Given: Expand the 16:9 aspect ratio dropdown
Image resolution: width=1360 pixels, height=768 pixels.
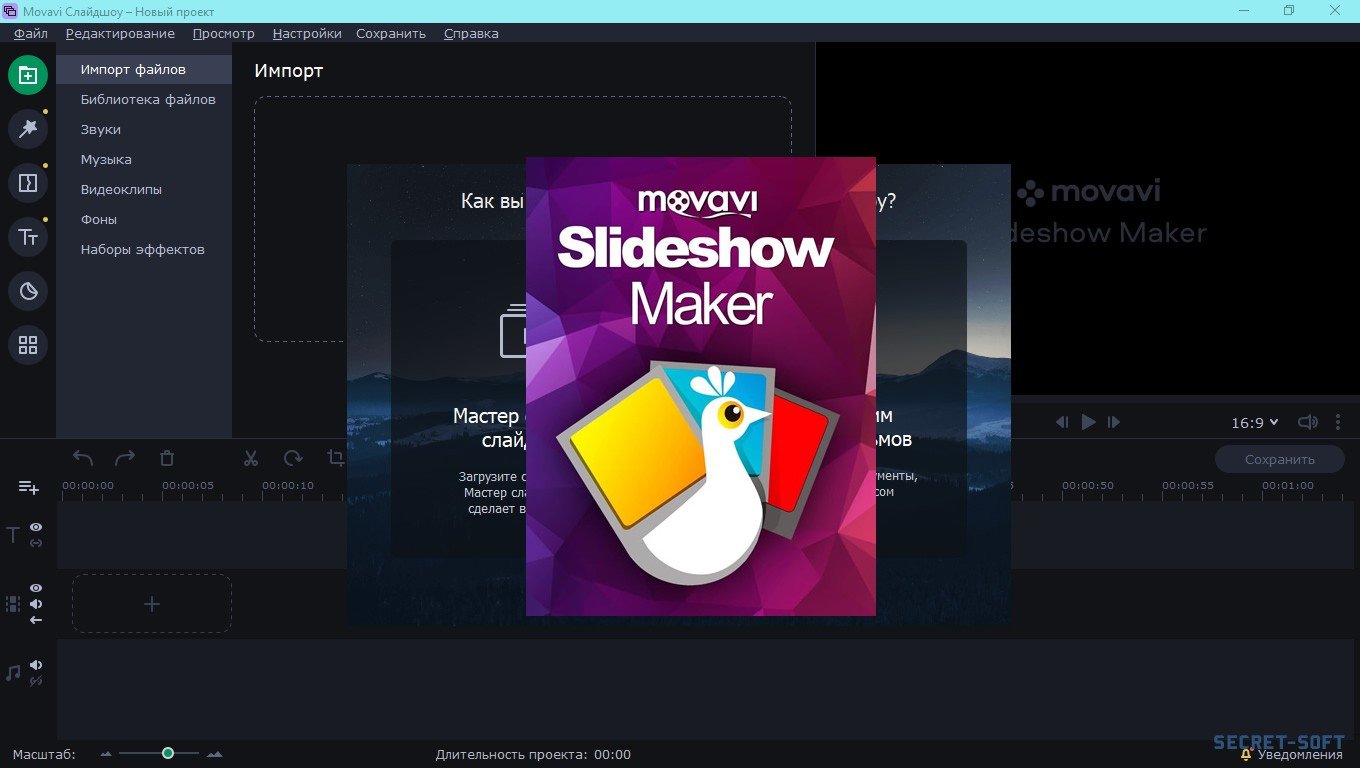Looking at the screenshot, I should click(x=1254, y=423).
